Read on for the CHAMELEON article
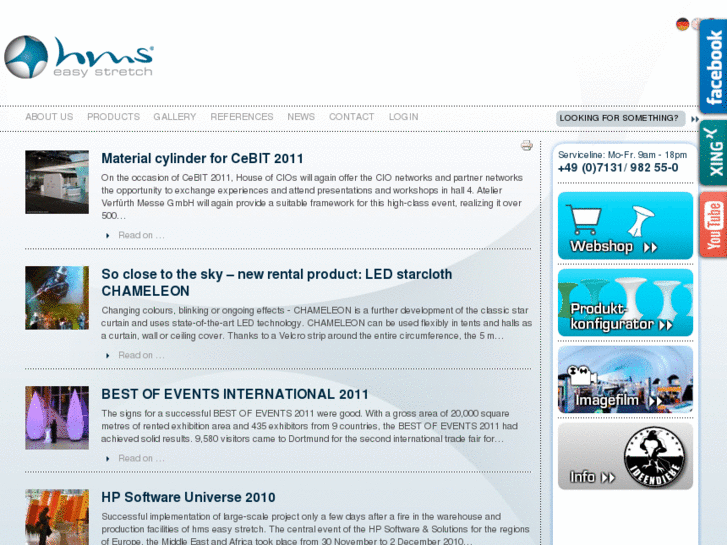The width and height of the screenshot is (727, 545). coord(141,355)
